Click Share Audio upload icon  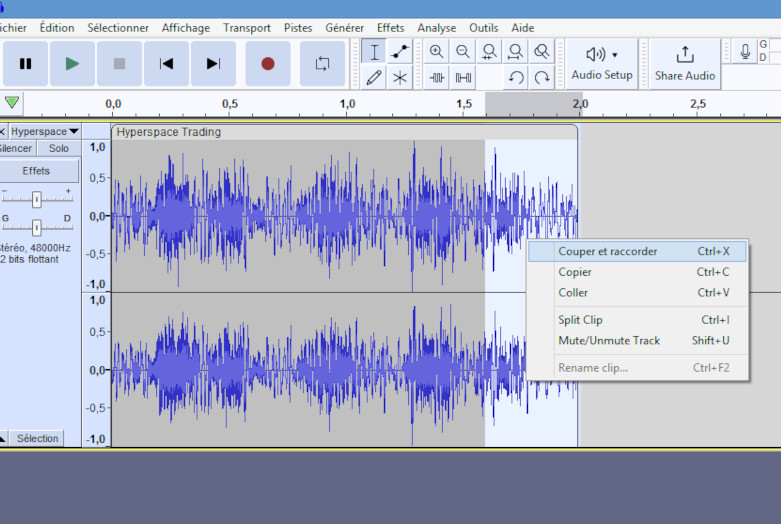pos(685,54)
